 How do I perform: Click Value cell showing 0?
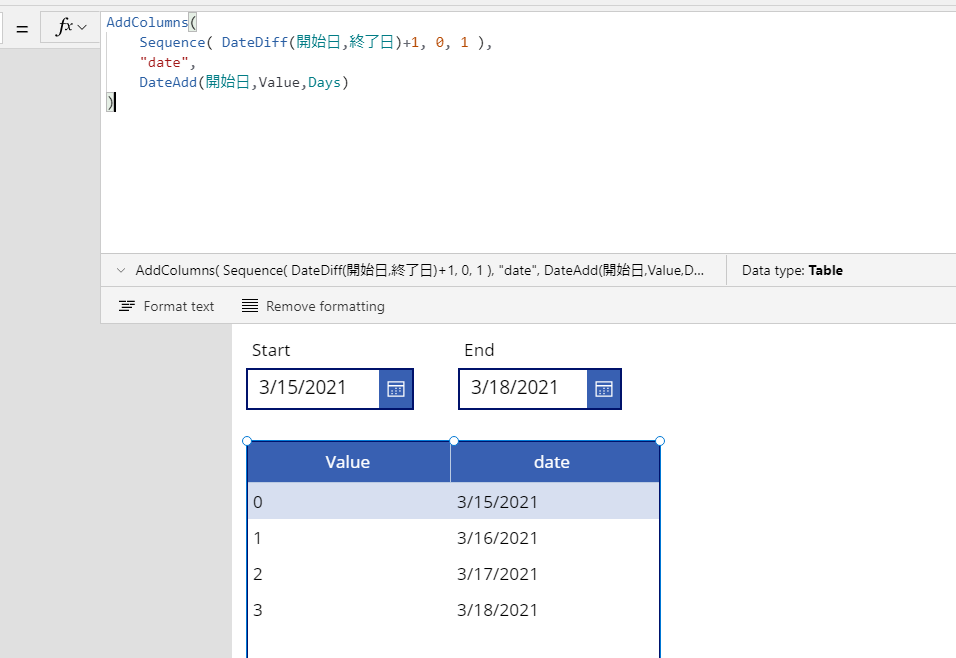[x=258, y=502]
